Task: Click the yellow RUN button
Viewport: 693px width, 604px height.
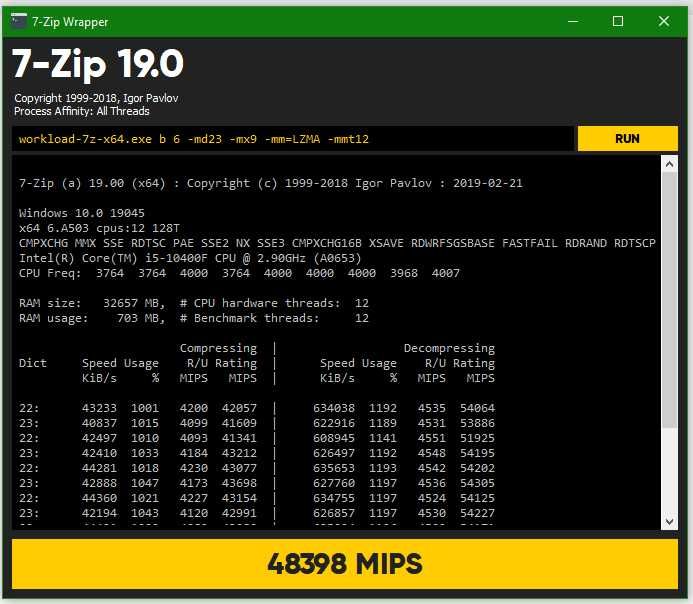Action: tap(627, 139)
